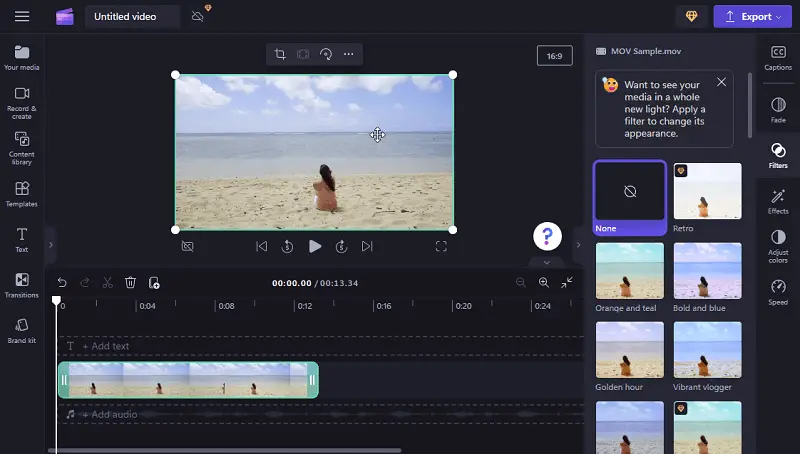Viewport: 800px width, 454px height.
Task: Rewind 5 seconds
Action: click(287, 246)
